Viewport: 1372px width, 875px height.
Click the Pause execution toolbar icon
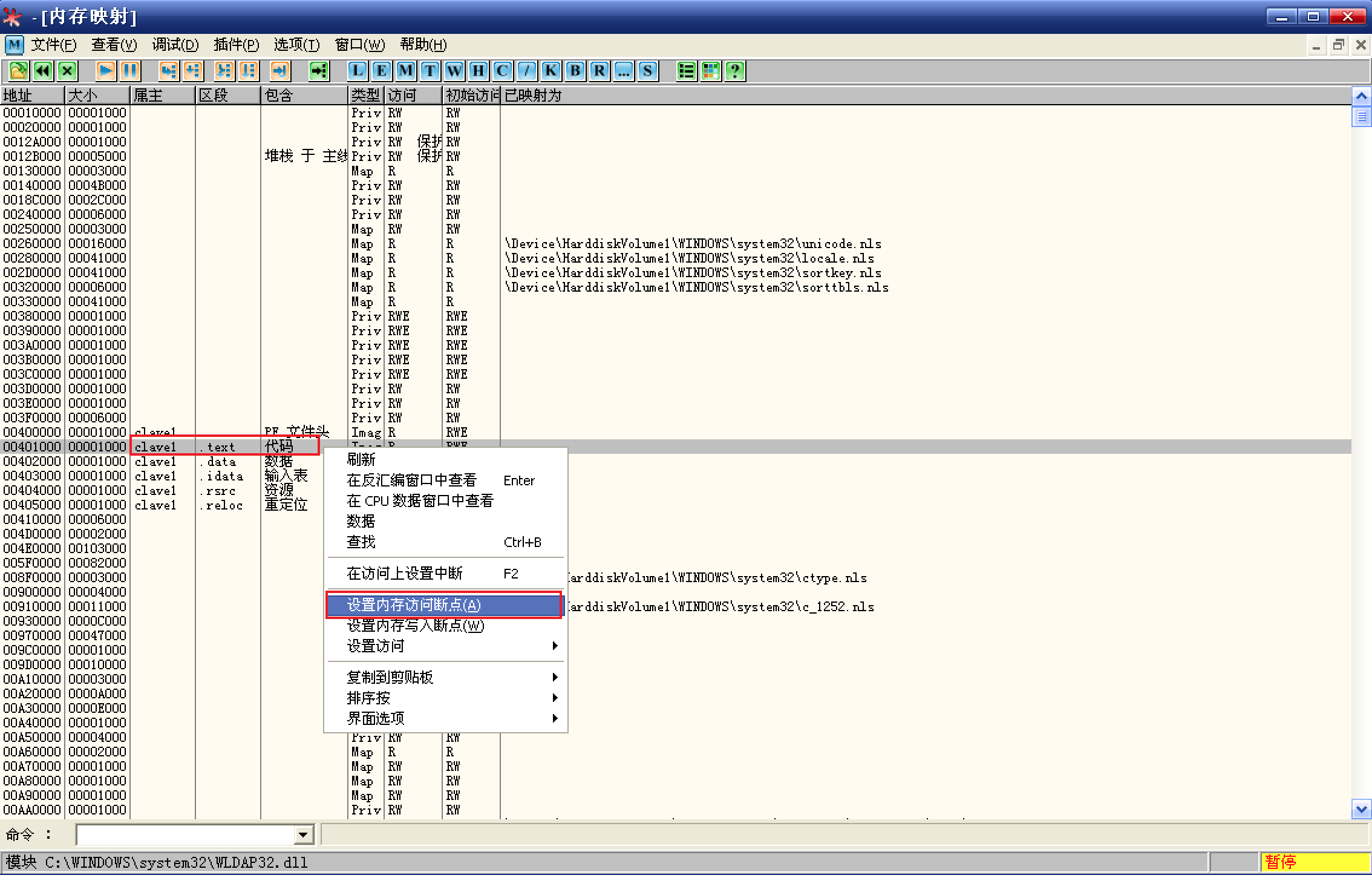click(x=130, y=71)
